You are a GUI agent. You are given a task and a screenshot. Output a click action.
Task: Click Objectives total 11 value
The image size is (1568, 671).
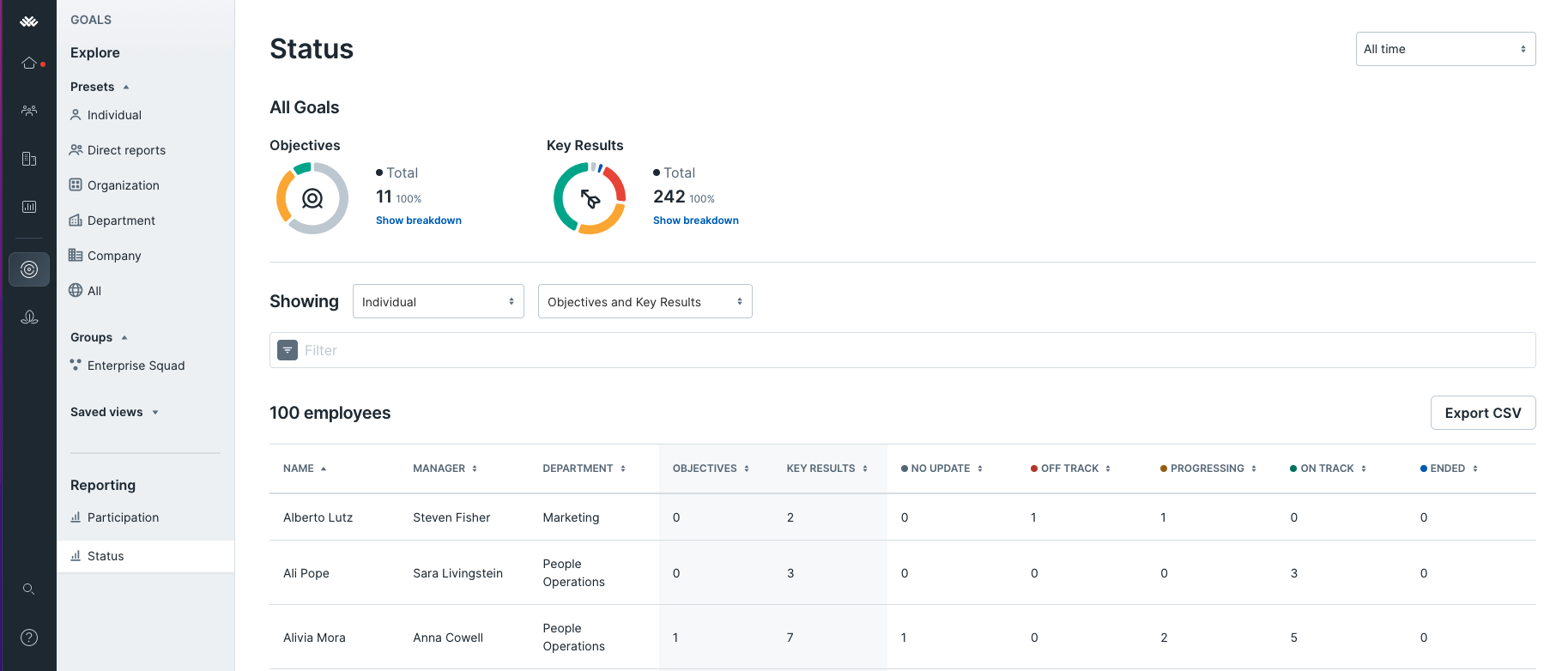(x=384, y=196)
